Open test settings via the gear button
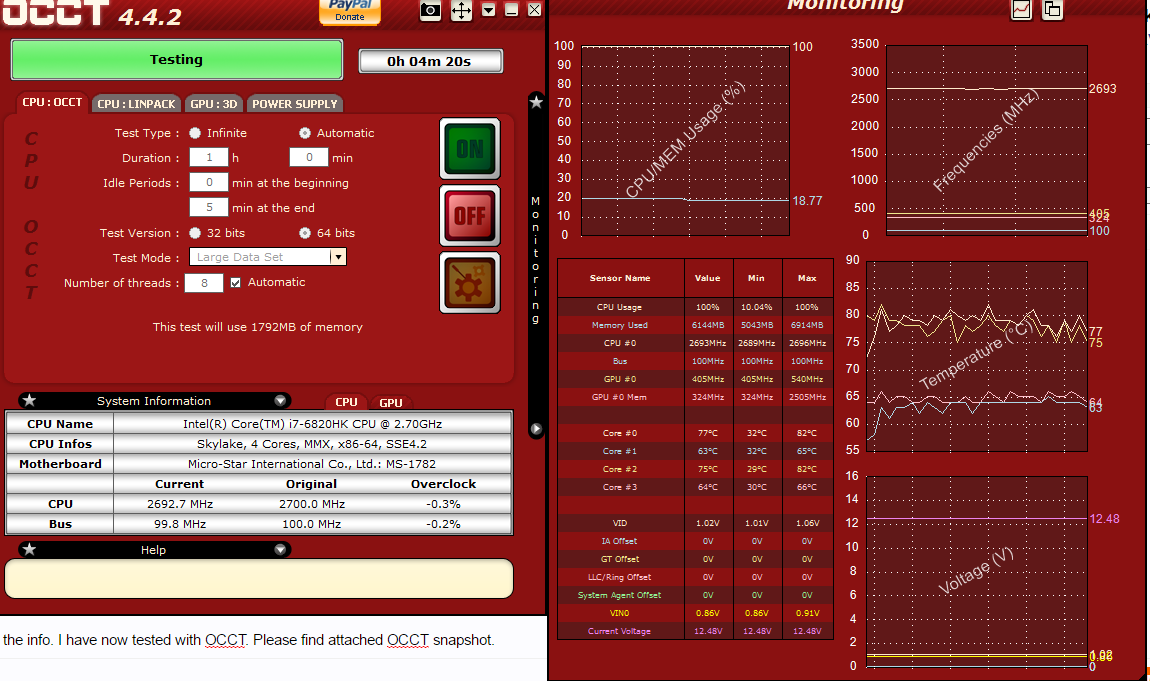The image size is (1150, 681). click(470, 283)
